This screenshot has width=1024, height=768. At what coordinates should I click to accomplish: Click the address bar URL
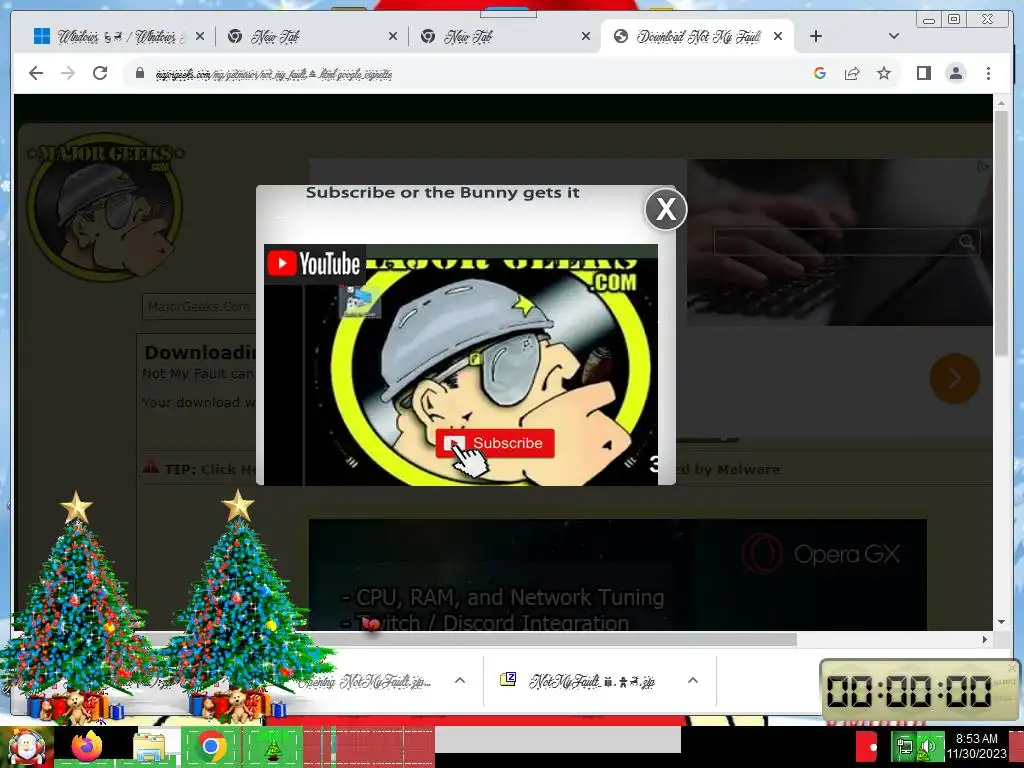[x=274, y=74]
